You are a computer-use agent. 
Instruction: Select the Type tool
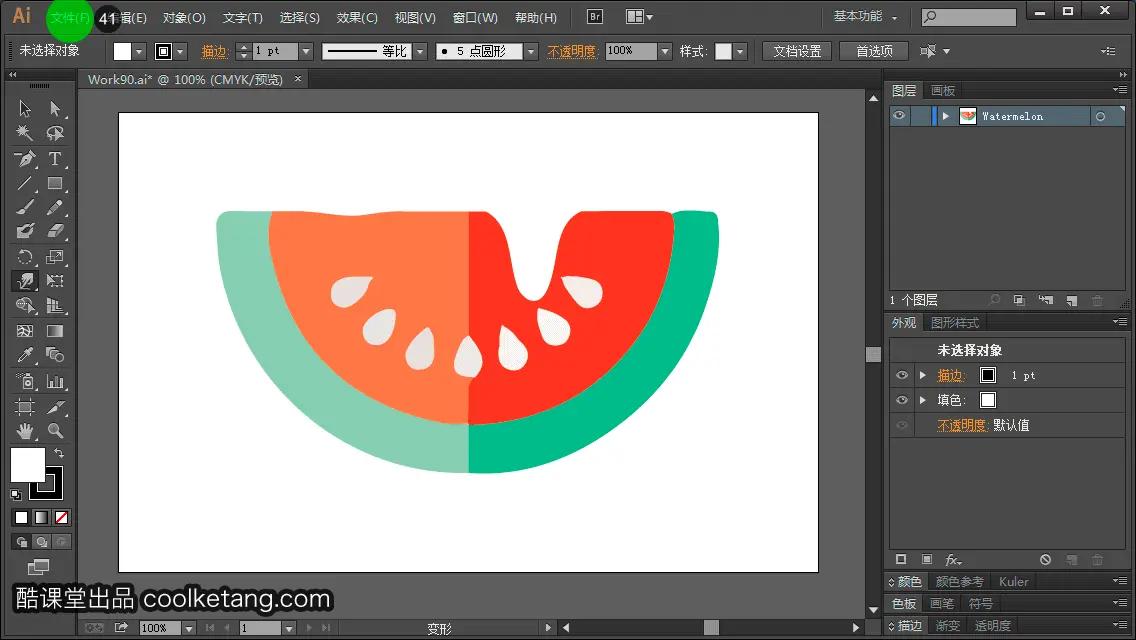pyautogui.click(x=55, y=159)
